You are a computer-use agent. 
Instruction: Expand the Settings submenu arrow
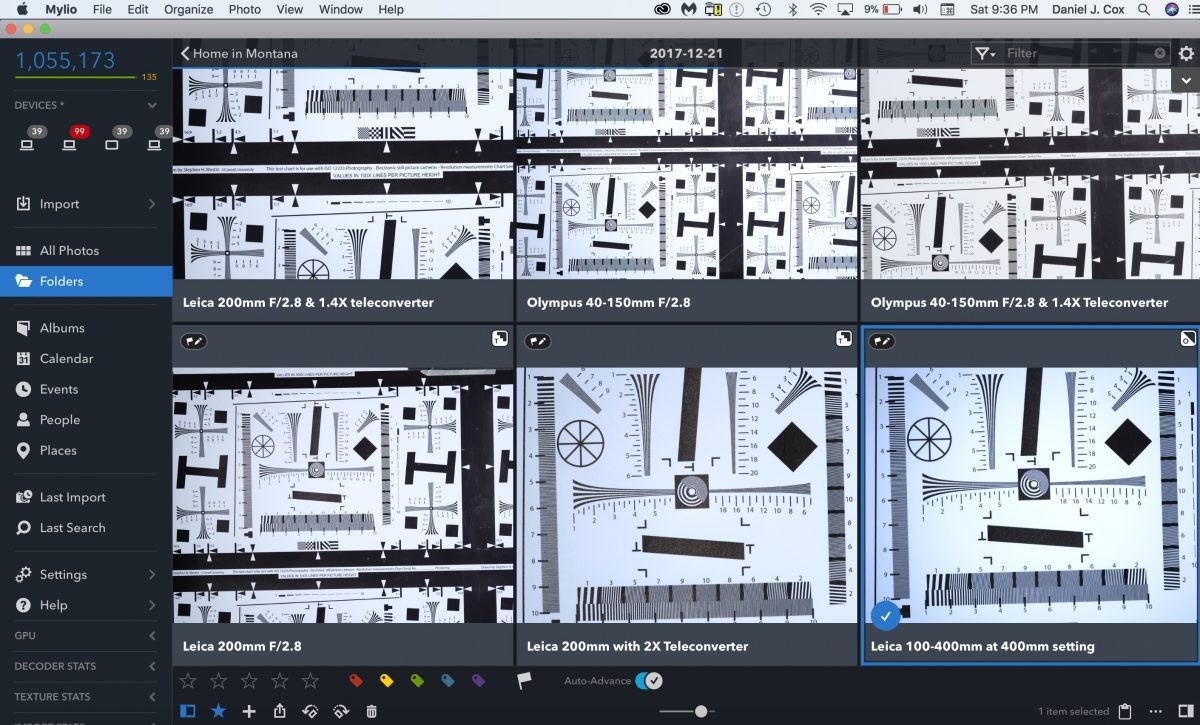point(152,575)
